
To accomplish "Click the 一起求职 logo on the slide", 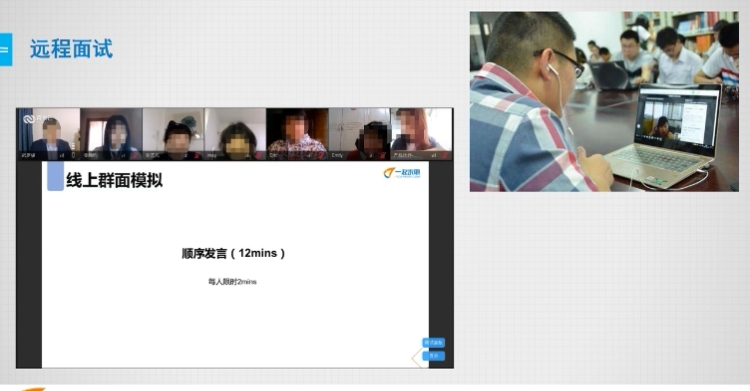I will coord(401,173).
